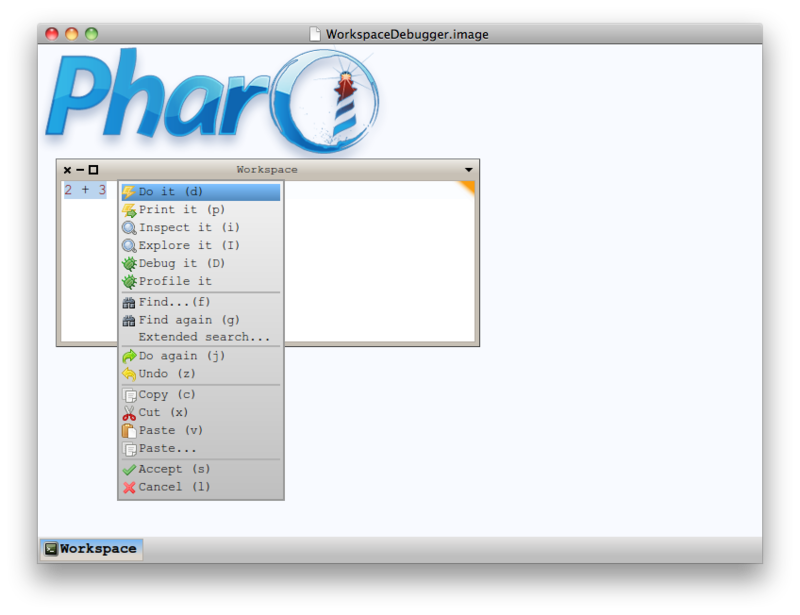800x615 pixels.
Task: Click the icon beside Paste... entry
Action: pos(129,449)
